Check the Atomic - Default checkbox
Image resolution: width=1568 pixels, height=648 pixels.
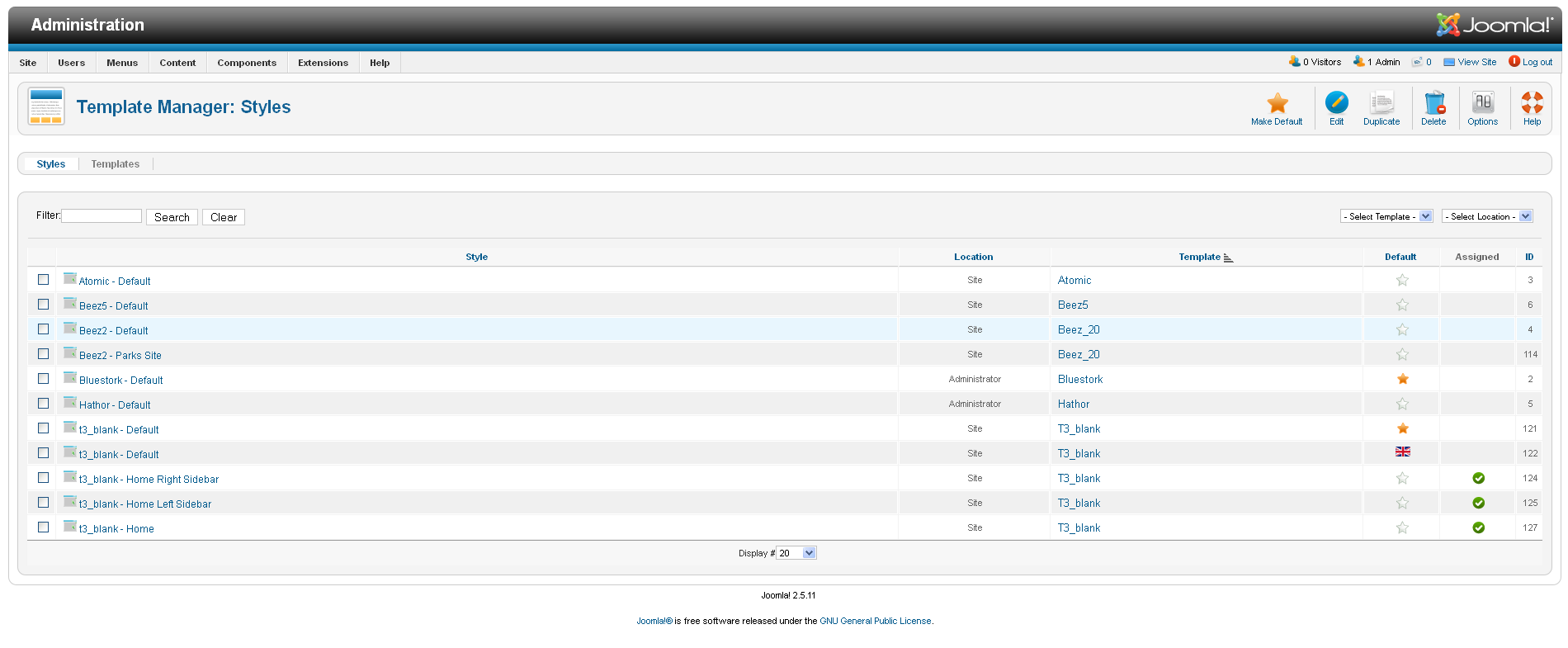coord(44,280)
